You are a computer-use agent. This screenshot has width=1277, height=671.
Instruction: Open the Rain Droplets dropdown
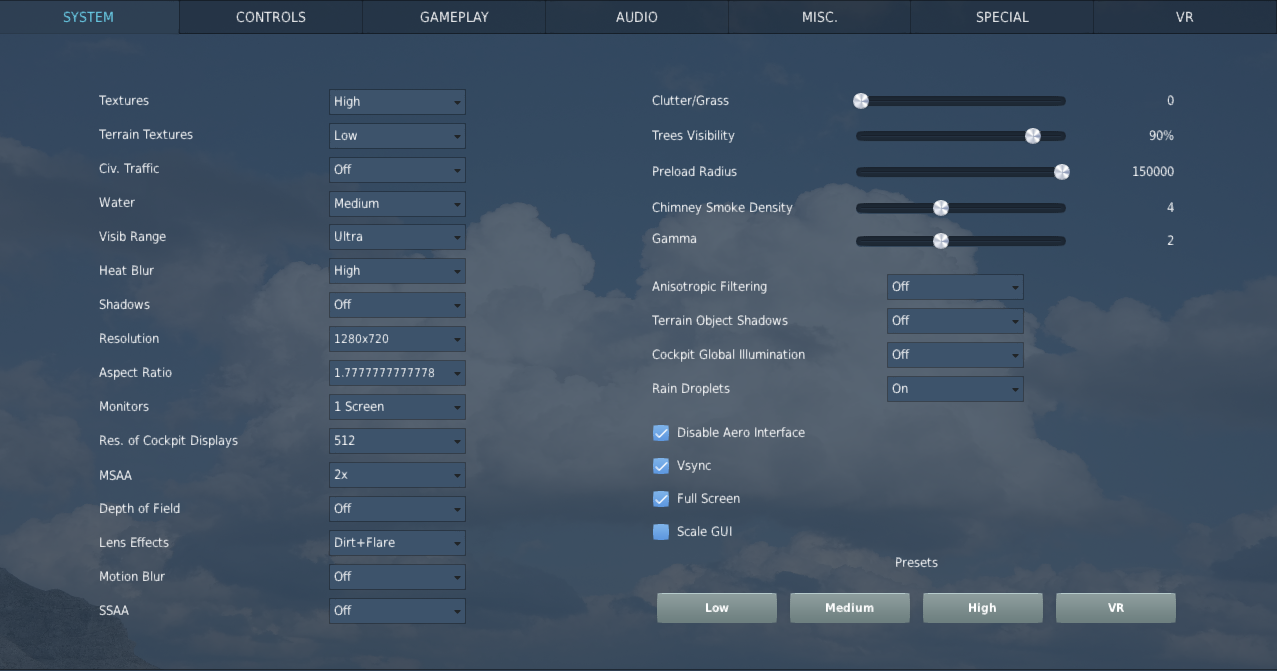click(x=955, y=389)
